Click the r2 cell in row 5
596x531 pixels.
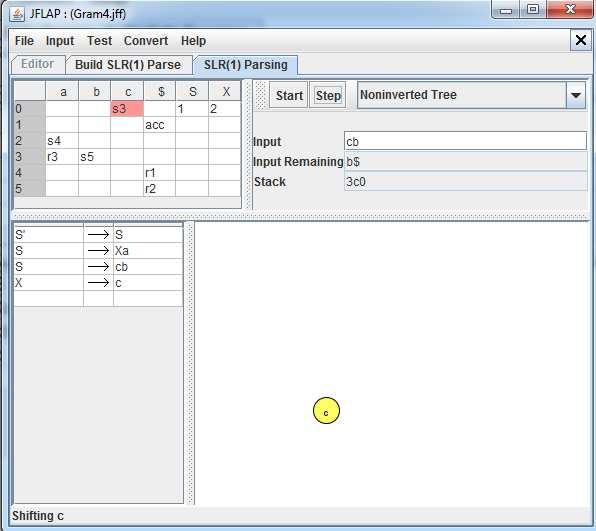click(x=159, y=189)
